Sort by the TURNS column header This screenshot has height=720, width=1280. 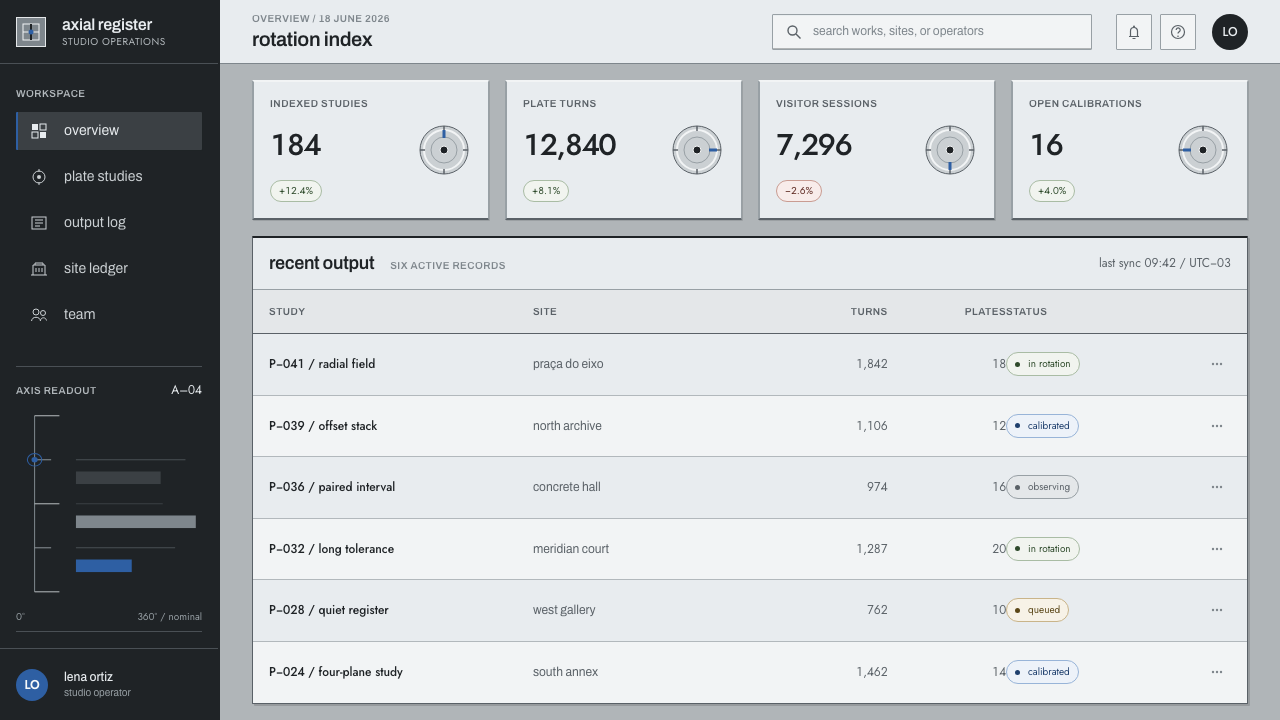(869, 312)
